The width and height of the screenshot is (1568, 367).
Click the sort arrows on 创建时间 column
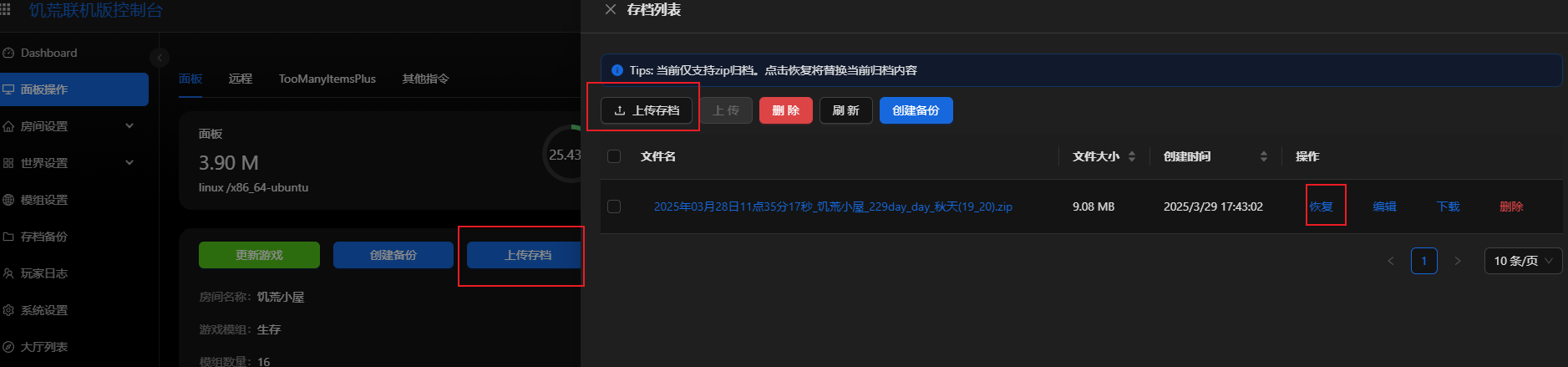1264,156
